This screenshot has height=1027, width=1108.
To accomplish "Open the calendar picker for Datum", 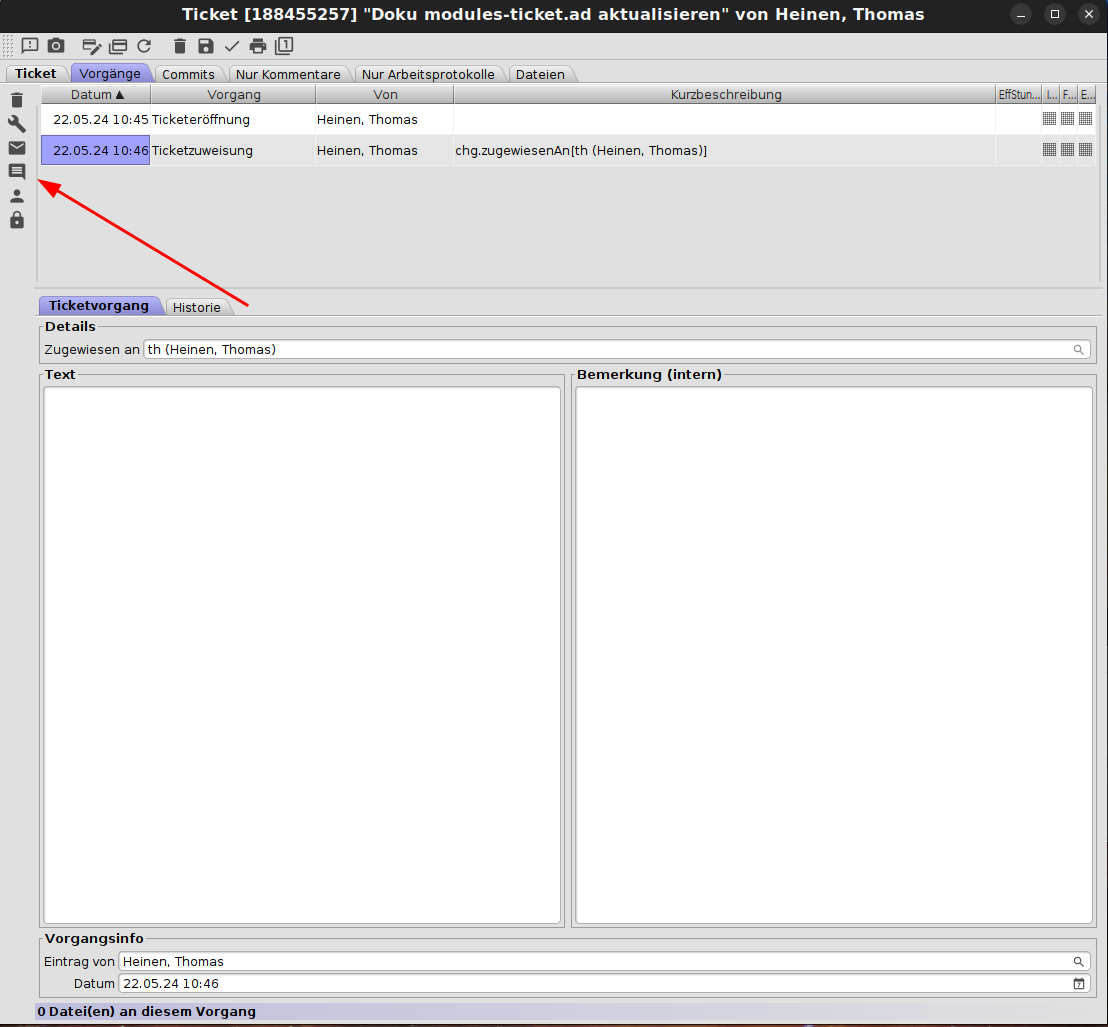I will (1078, 984).
